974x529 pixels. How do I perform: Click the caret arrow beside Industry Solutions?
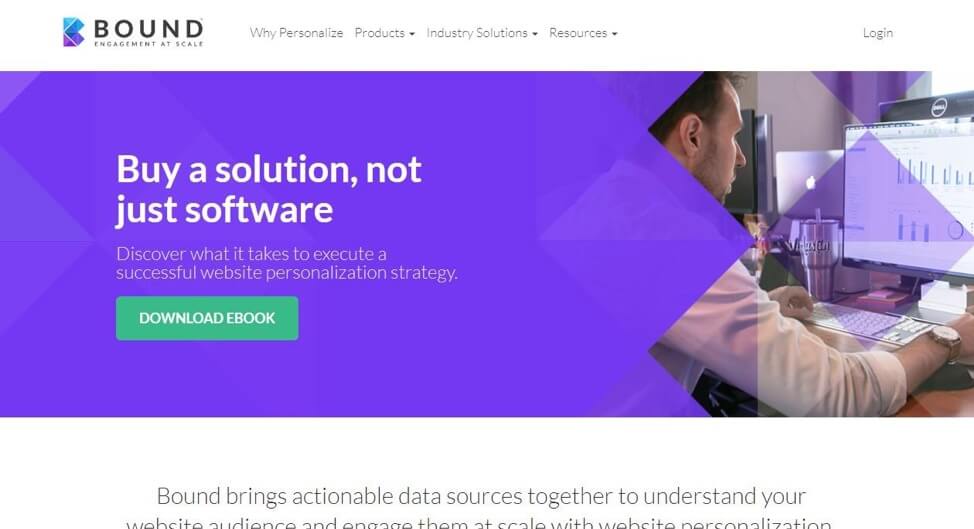[x=535, y=34]
